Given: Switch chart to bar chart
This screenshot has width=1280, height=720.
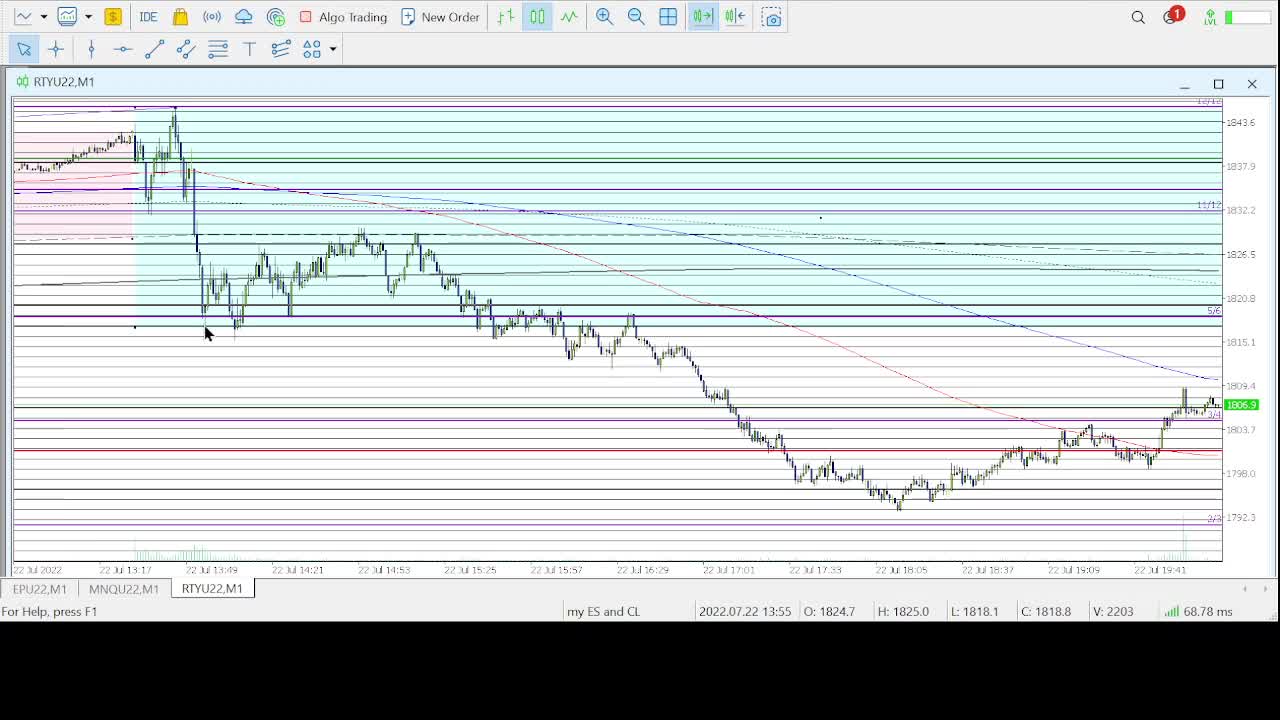Looking at the screenshot, I should tap(506, 17).
